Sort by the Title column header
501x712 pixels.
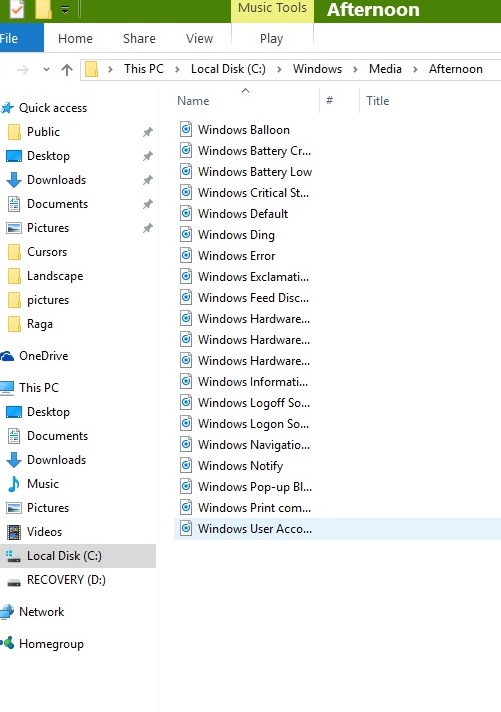click(377, 101)
